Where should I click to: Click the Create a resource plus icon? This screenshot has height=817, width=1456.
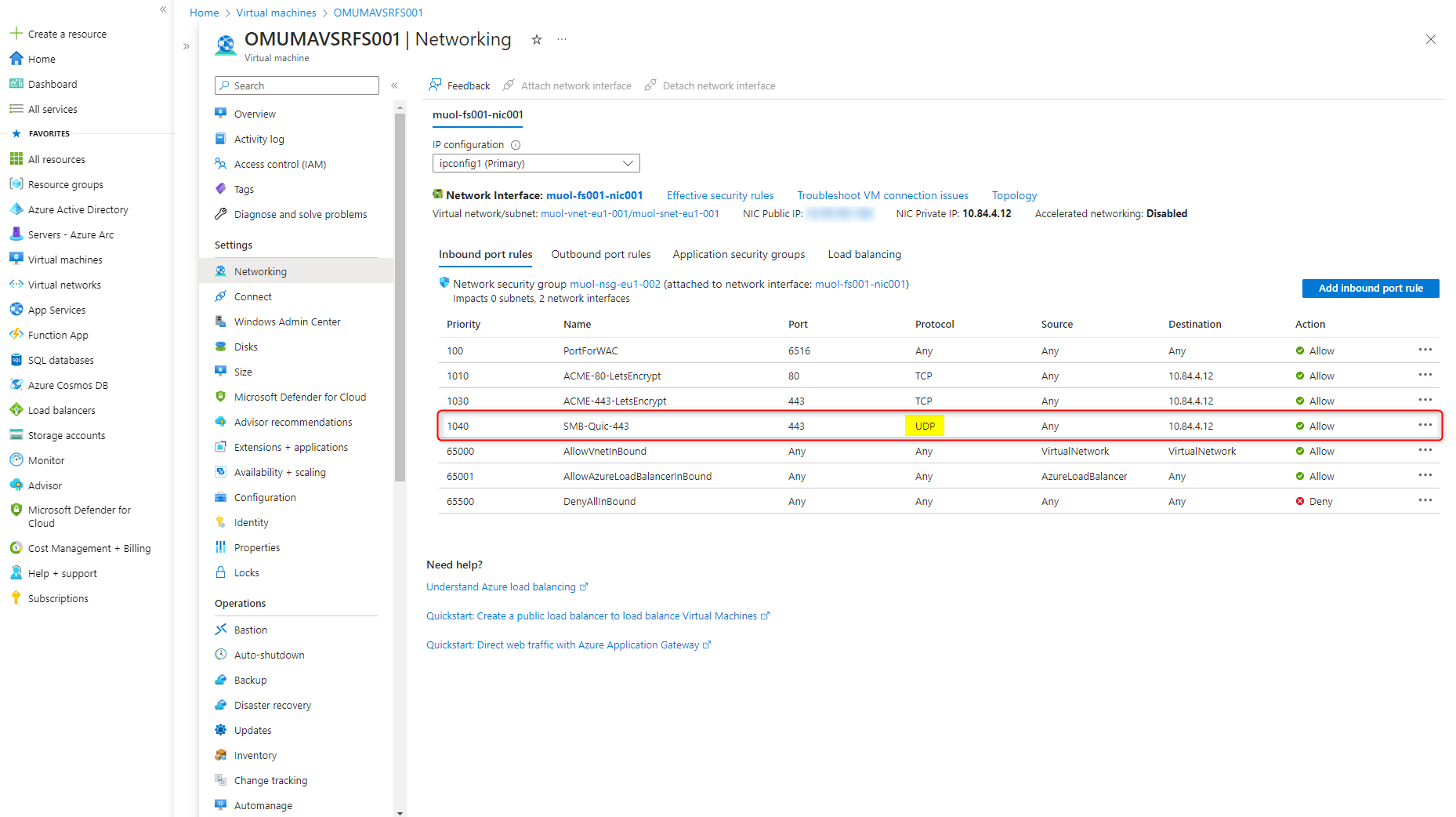tap(16, 33)
